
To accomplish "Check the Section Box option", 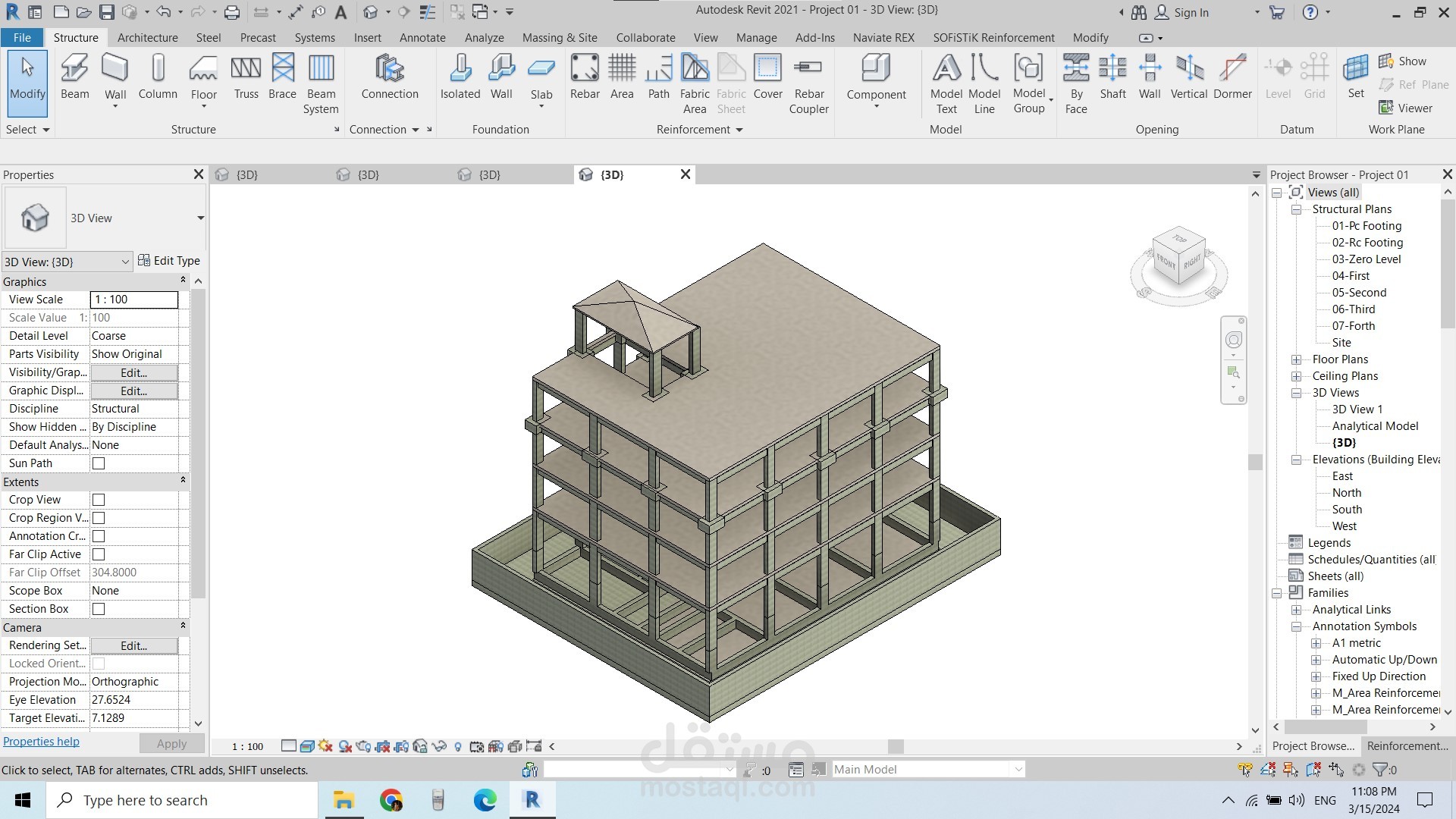I will (x=99, y=609).
